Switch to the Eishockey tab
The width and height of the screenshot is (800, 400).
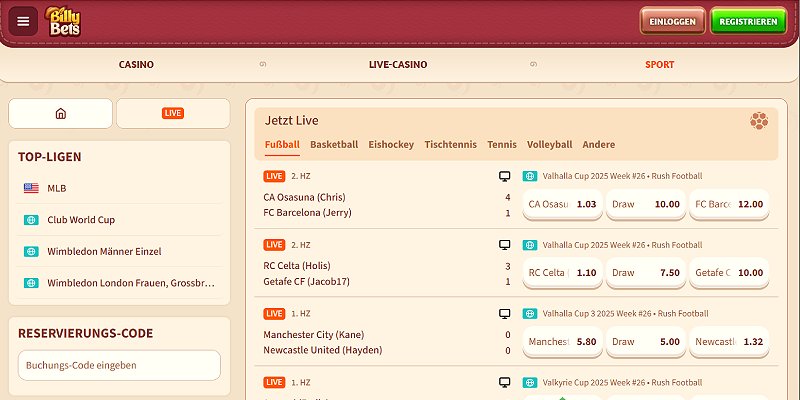coord(391,145)
